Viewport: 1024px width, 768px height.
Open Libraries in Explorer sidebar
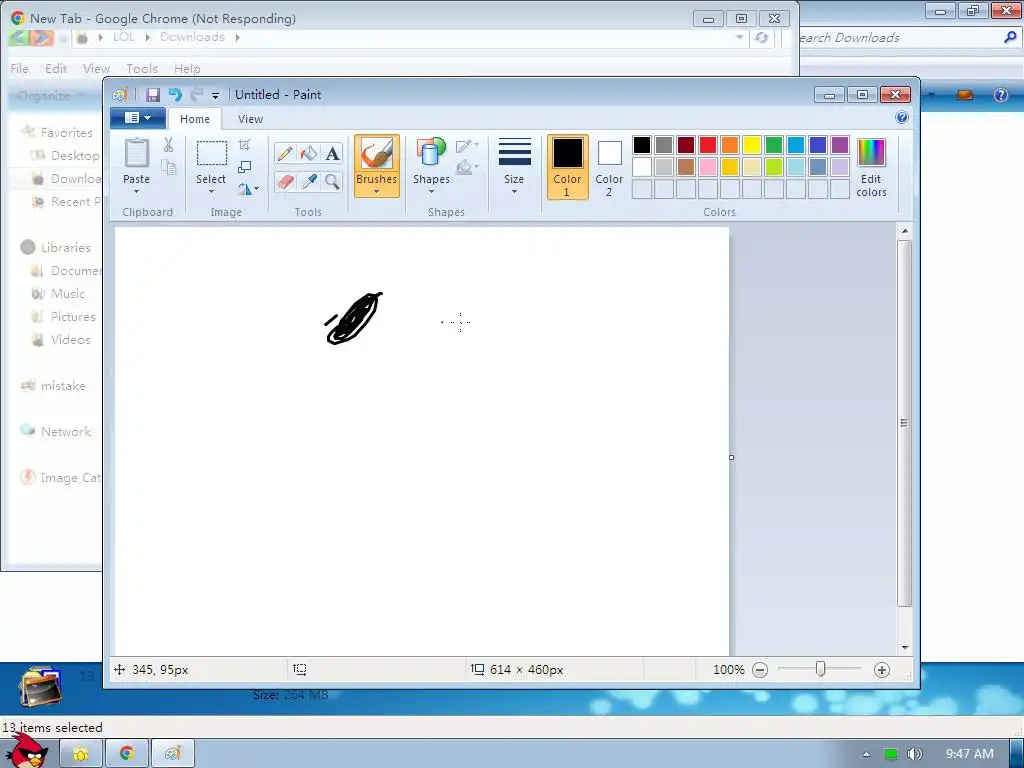click(x=65, y=248)
